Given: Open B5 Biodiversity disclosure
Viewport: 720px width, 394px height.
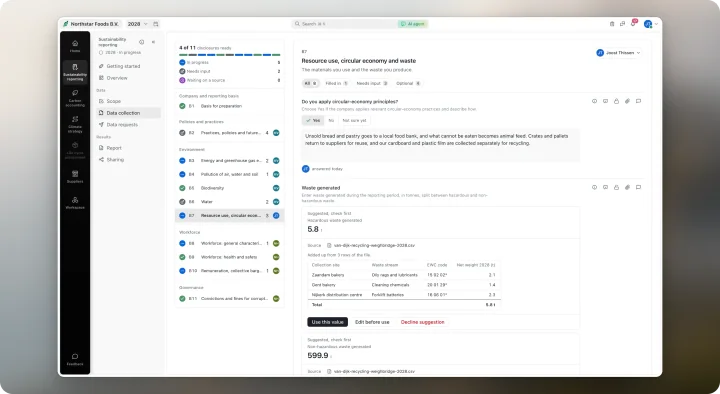Looking at the screenshot, I should coord(229,188).
